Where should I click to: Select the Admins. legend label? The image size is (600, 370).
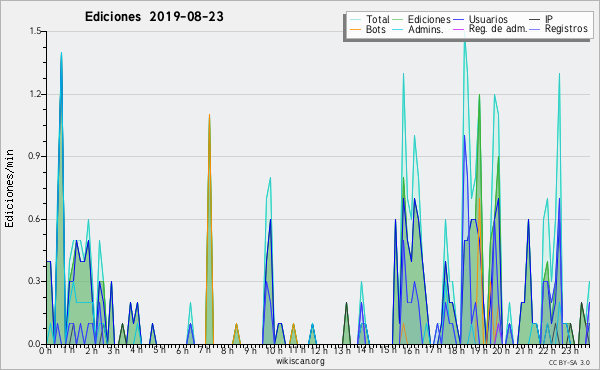click(x=426, y=29)
